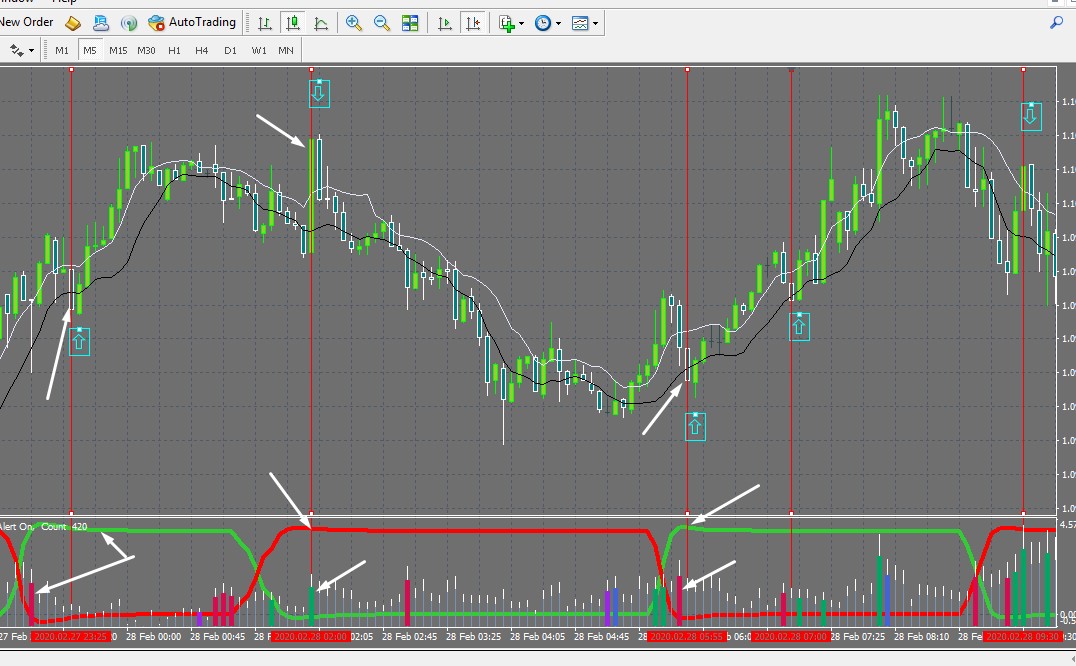Viewport: 1076px width, 666px height.
Task: Open MetaEditor via the yellow book icon
Action: [x=73, y=23]
